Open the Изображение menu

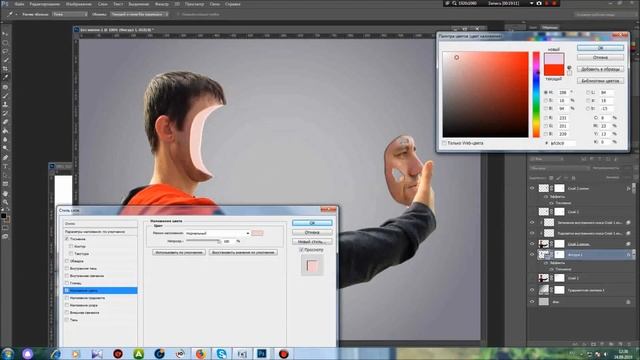tap(79, 4)
